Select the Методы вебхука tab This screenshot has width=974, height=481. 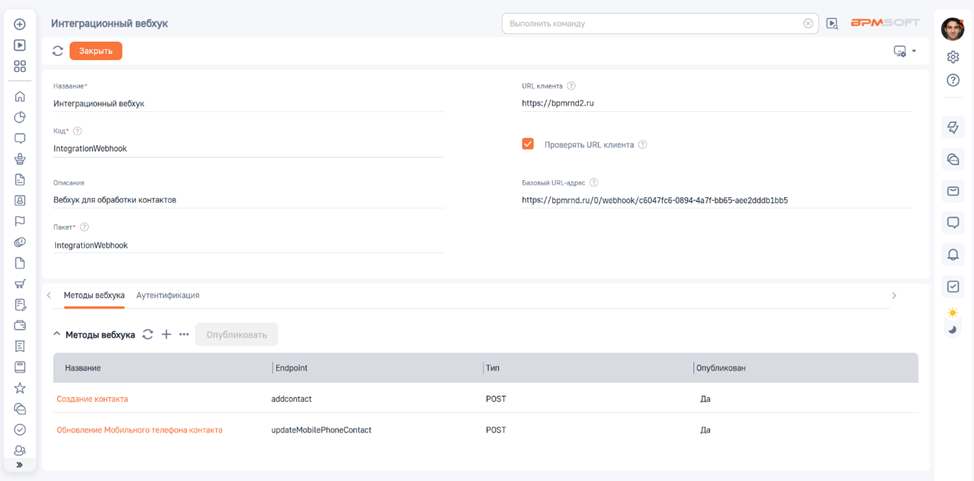(x=94, y=296)
